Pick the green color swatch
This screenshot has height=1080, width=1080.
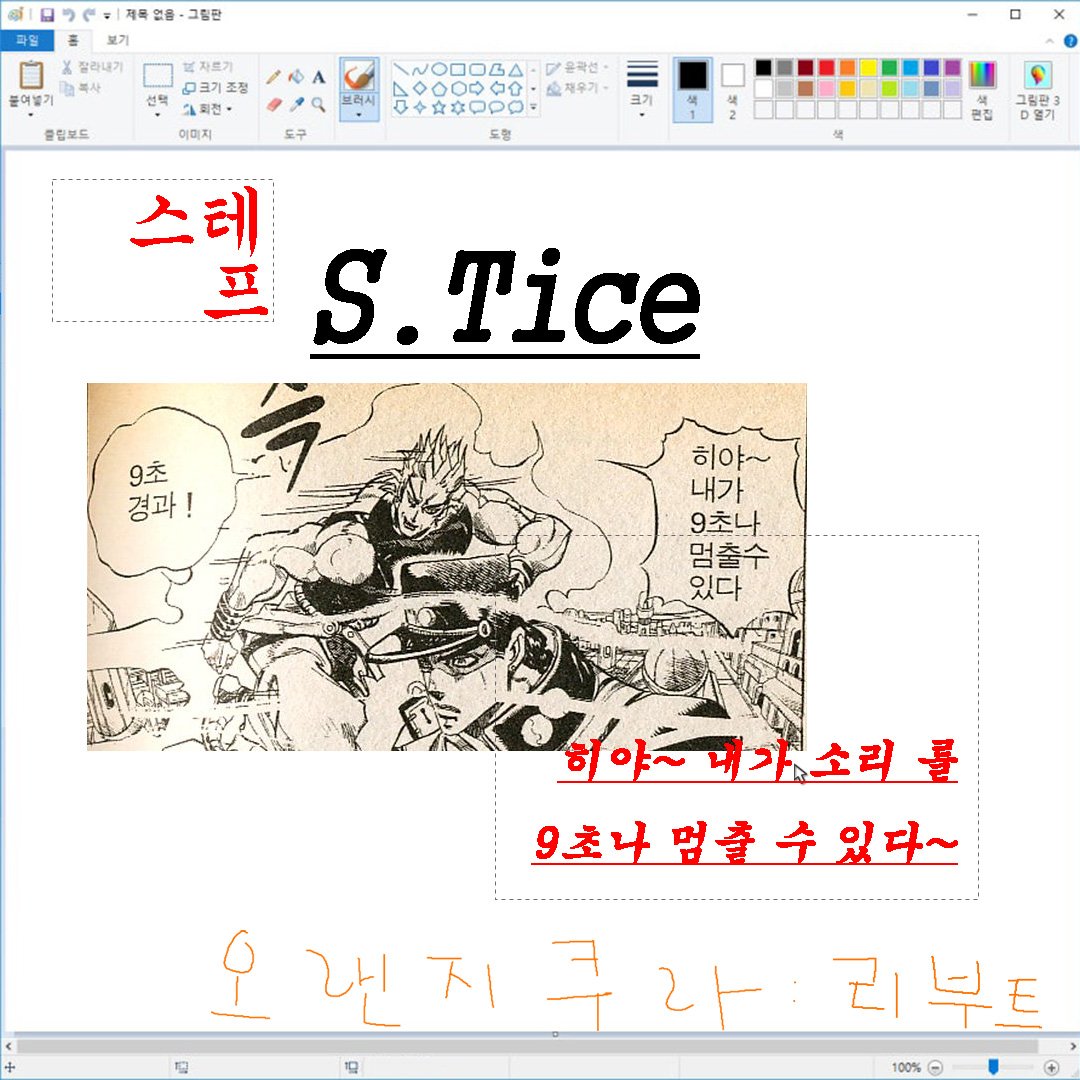889,68
